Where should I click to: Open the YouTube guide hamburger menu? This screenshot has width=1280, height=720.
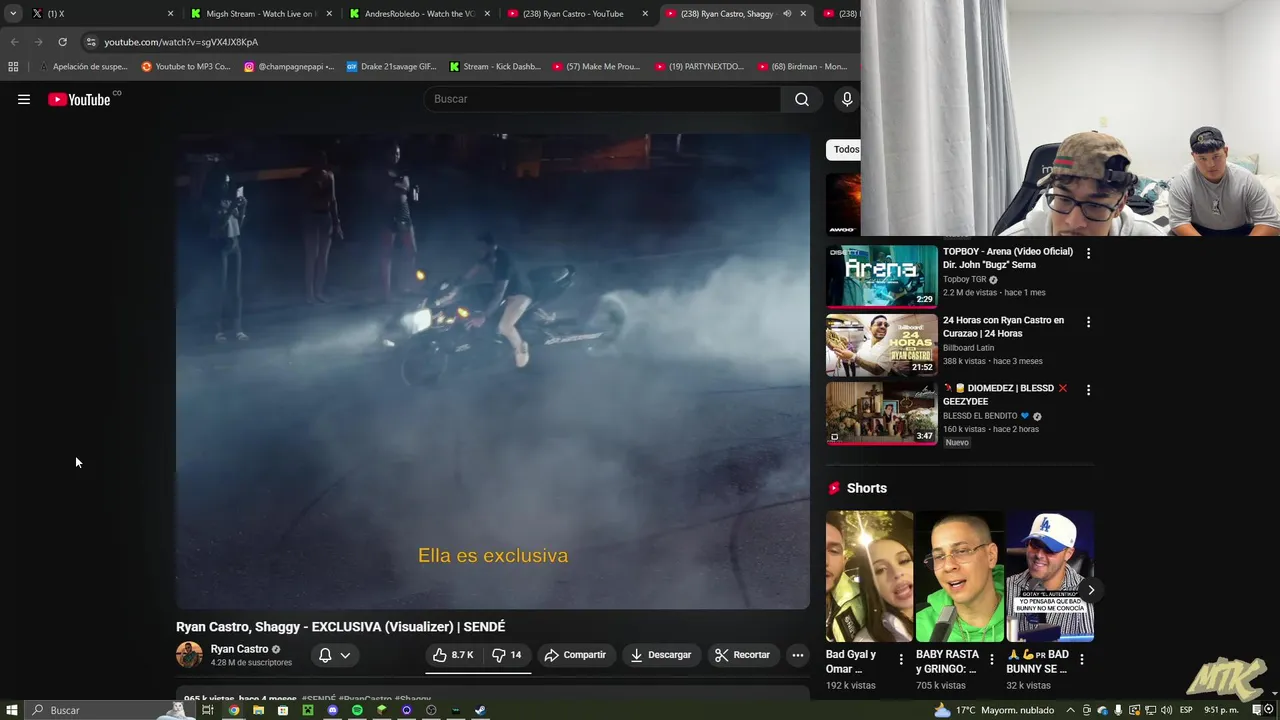(x=24, y=99)
